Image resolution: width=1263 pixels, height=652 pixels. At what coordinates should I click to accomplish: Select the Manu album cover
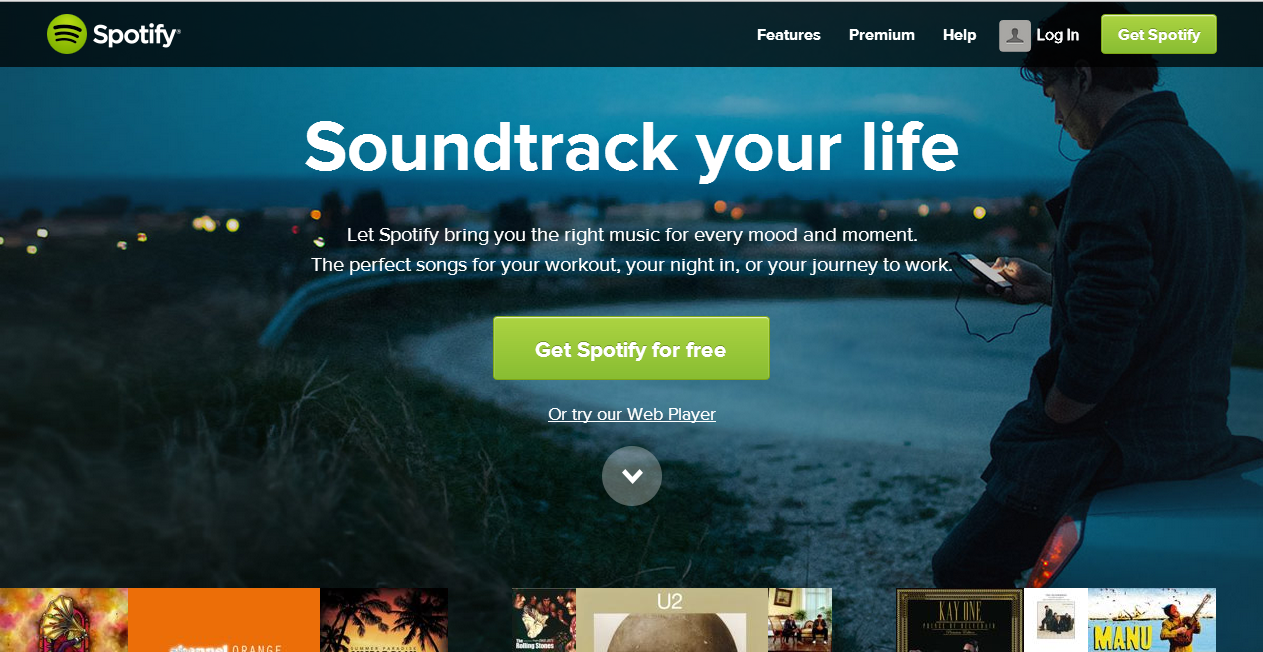[1152, 620]
